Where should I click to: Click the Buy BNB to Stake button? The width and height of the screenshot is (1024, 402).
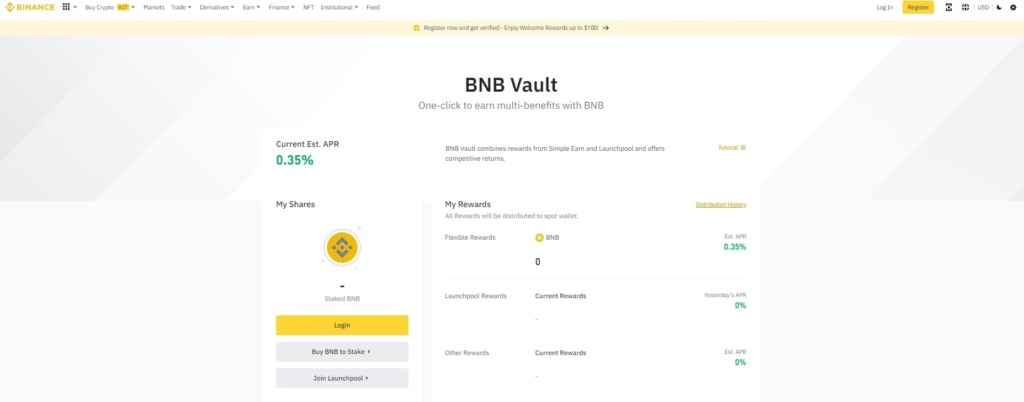click(342, 352)
